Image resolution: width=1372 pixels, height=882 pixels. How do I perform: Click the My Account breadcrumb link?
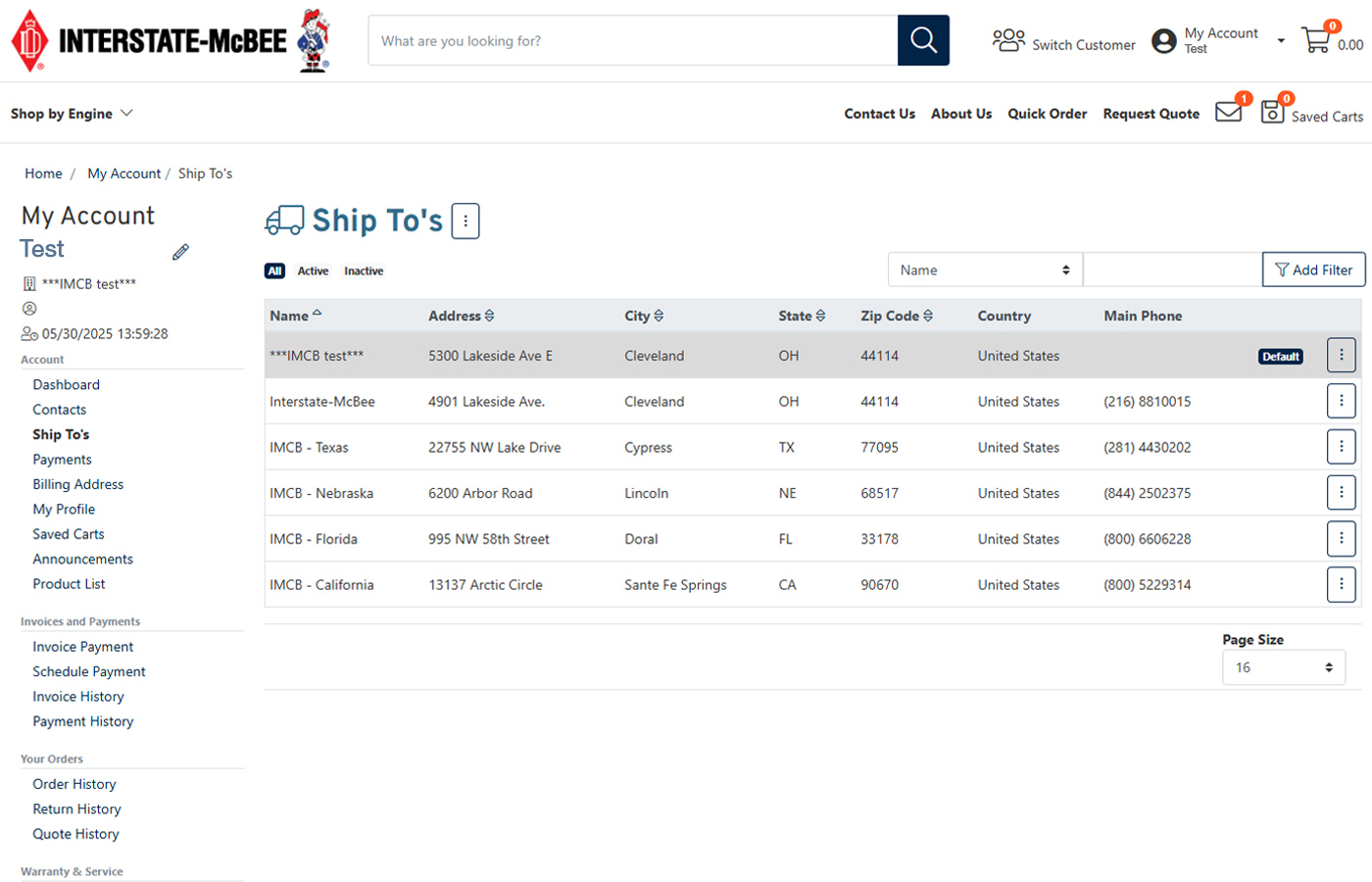pos(123,173)
